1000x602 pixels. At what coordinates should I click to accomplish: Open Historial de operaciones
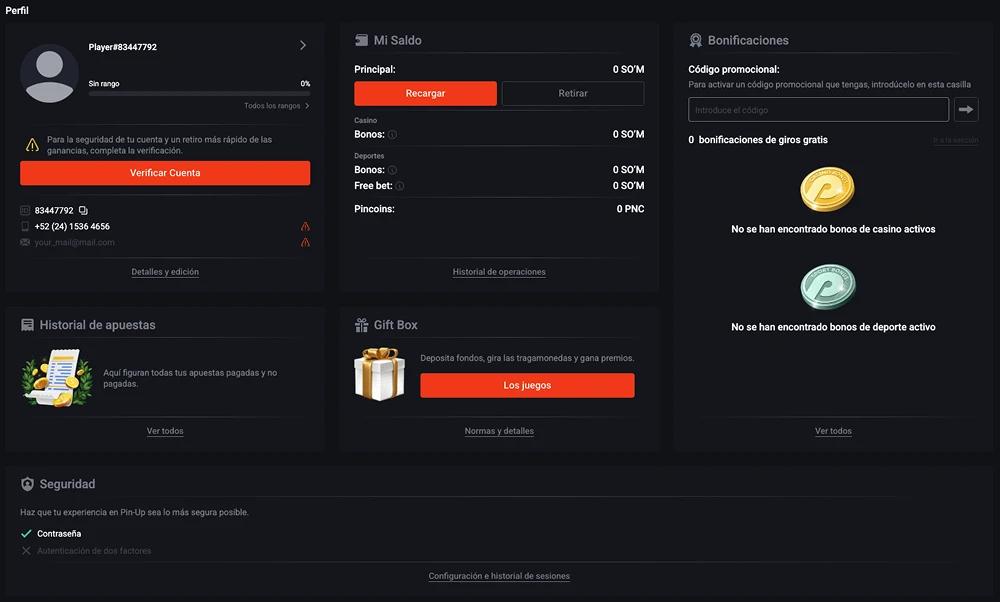[499, 272]
